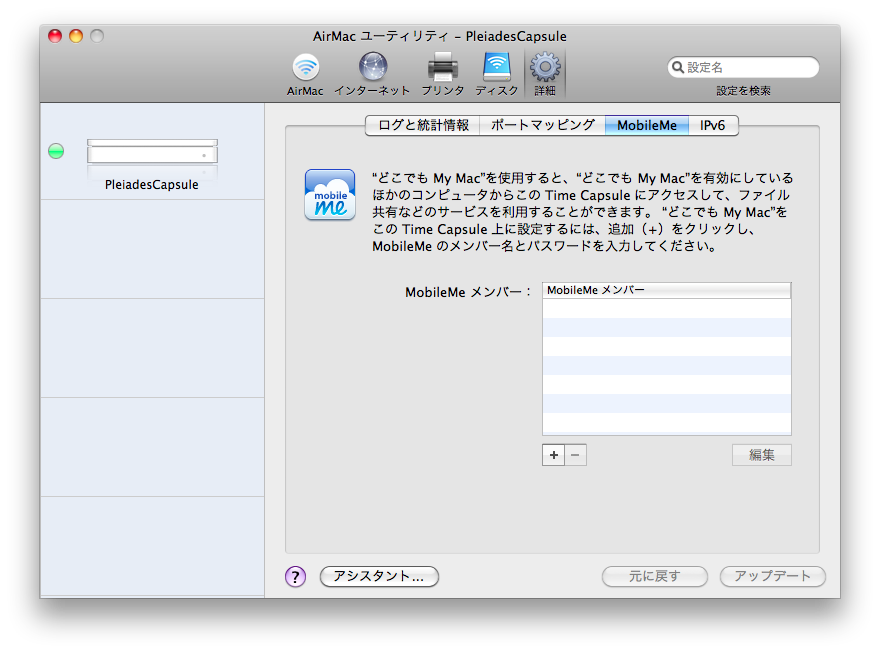Image resolution: width=880 pixels, height=653 pixels.
Task: Click the アップデート update button
Action: pos(772,576)
